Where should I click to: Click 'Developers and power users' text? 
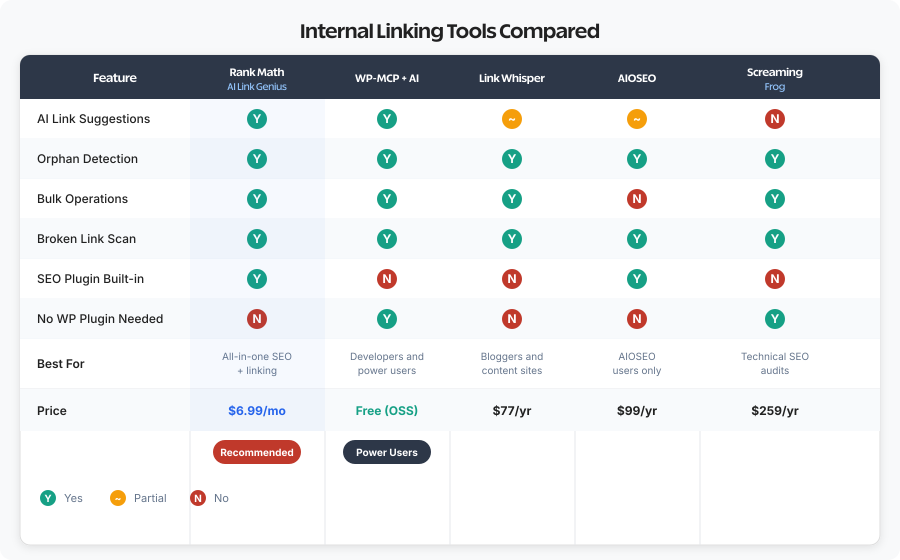point(387,363)
